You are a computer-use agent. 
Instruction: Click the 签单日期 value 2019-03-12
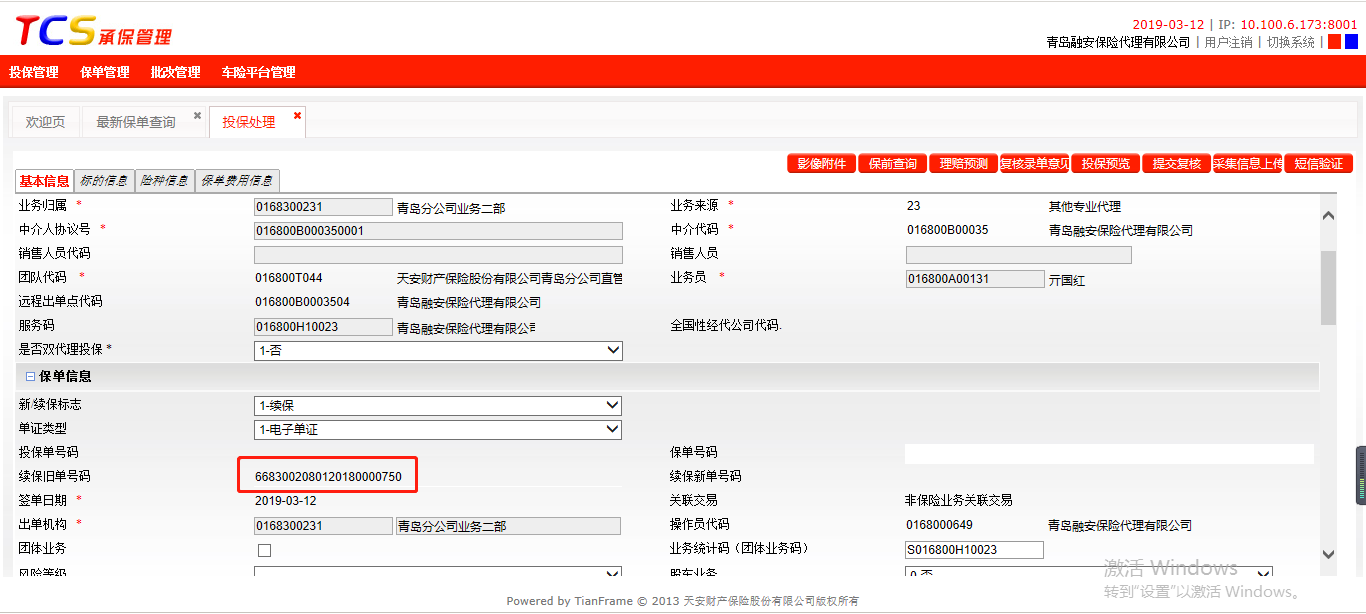286,501
